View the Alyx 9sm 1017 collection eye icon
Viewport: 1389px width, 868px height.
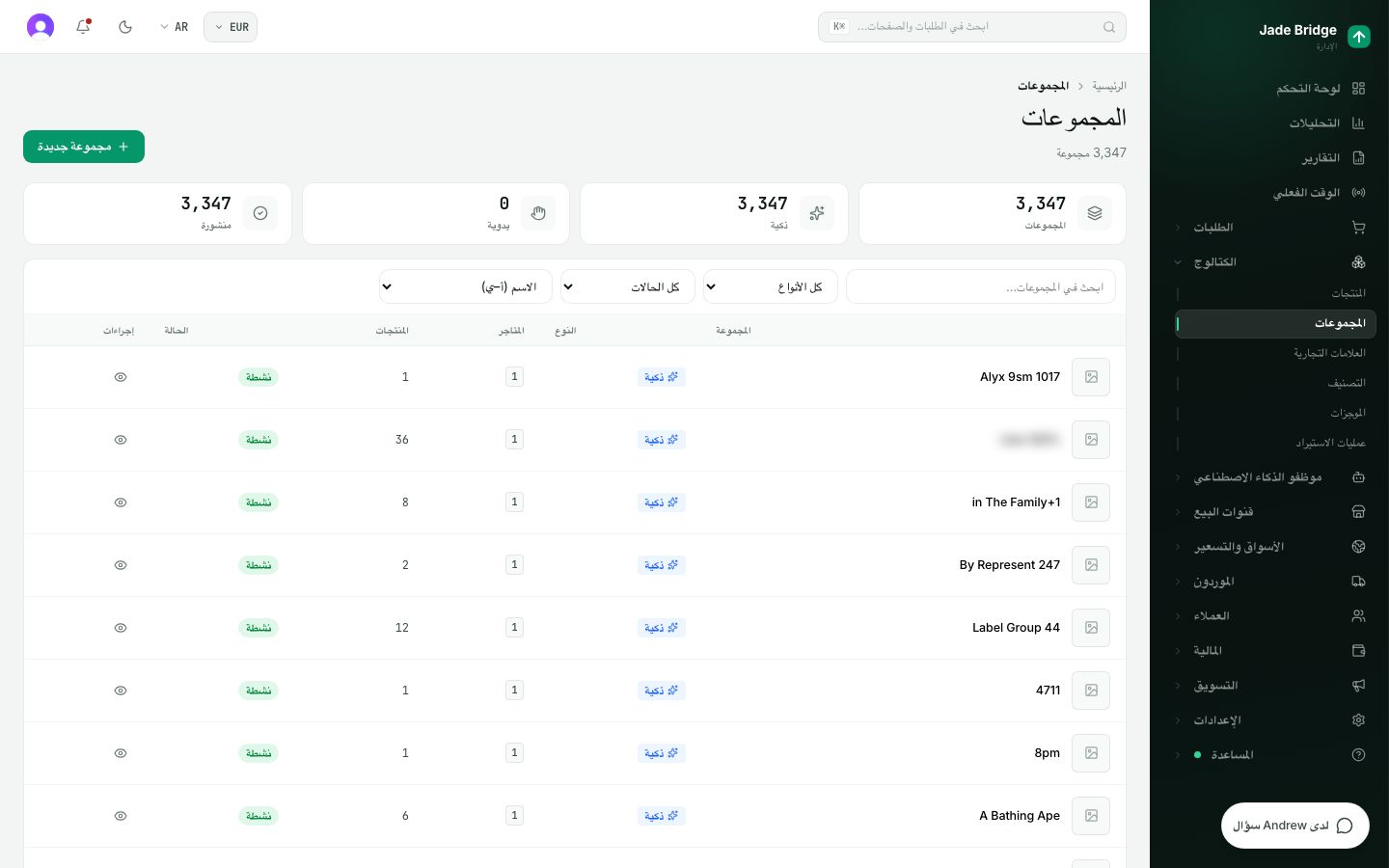(121, 377)
